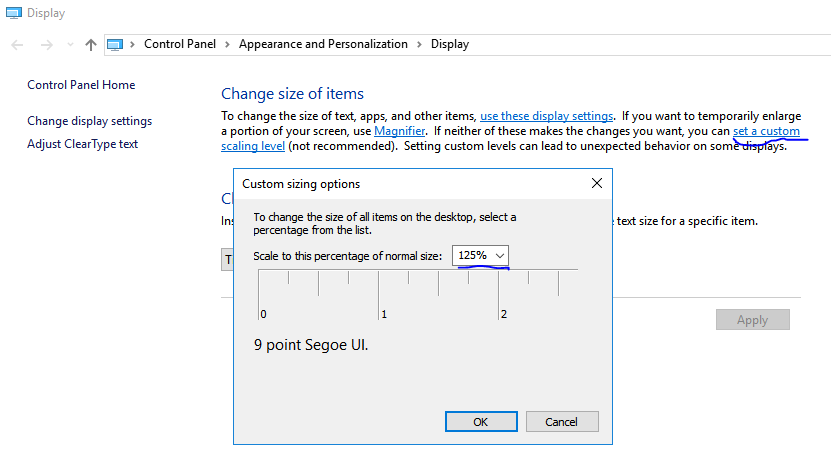
Task: Click the '9 point Segoe UI.' sample text
Action: coord(311,345)
